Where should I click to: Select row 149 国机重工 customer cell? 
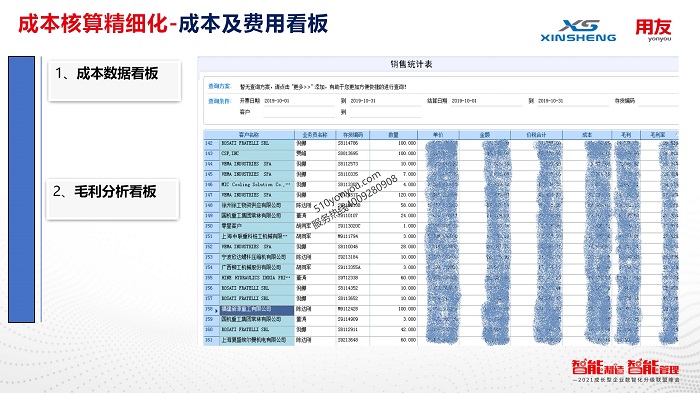coord(257,216)
